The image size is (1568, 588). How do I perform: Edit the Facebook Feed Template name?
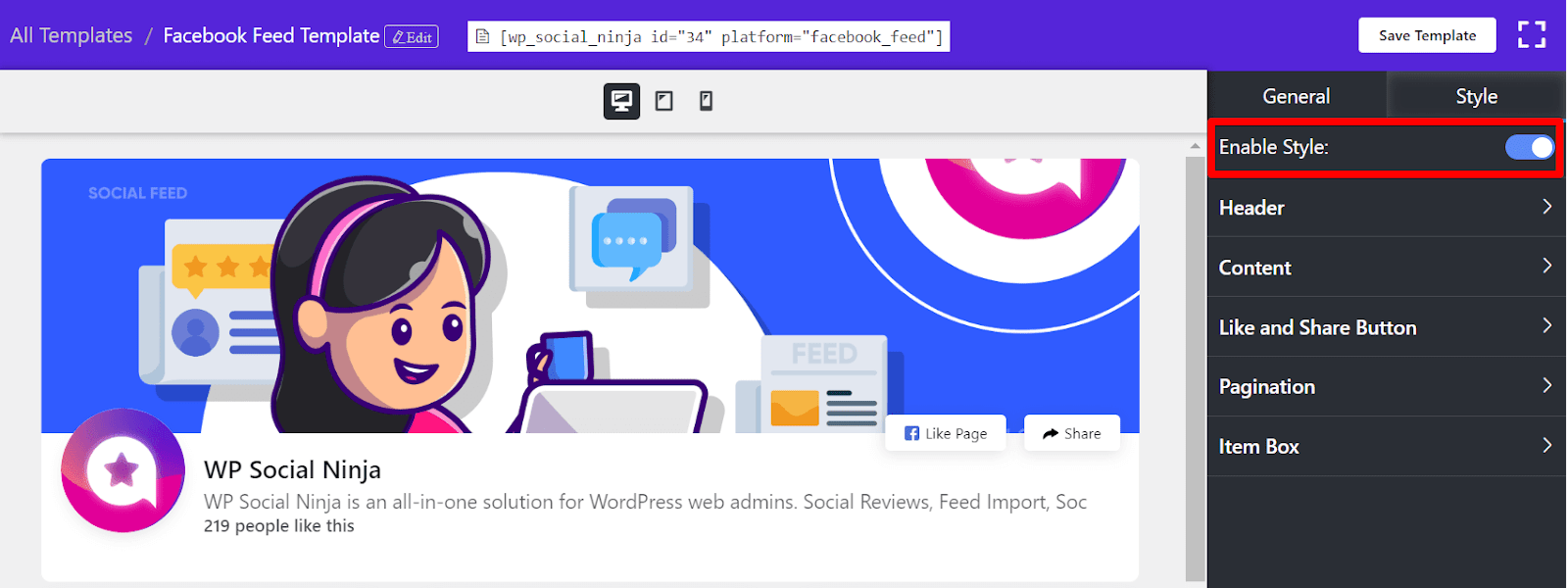pyautogui.click(x=412, y=37)
